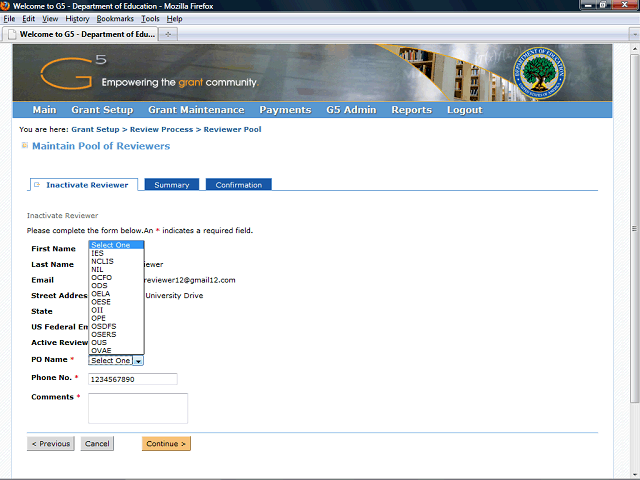Choose ODS from the PO Name list
The image size is (640, 480).
coord(116,286)
